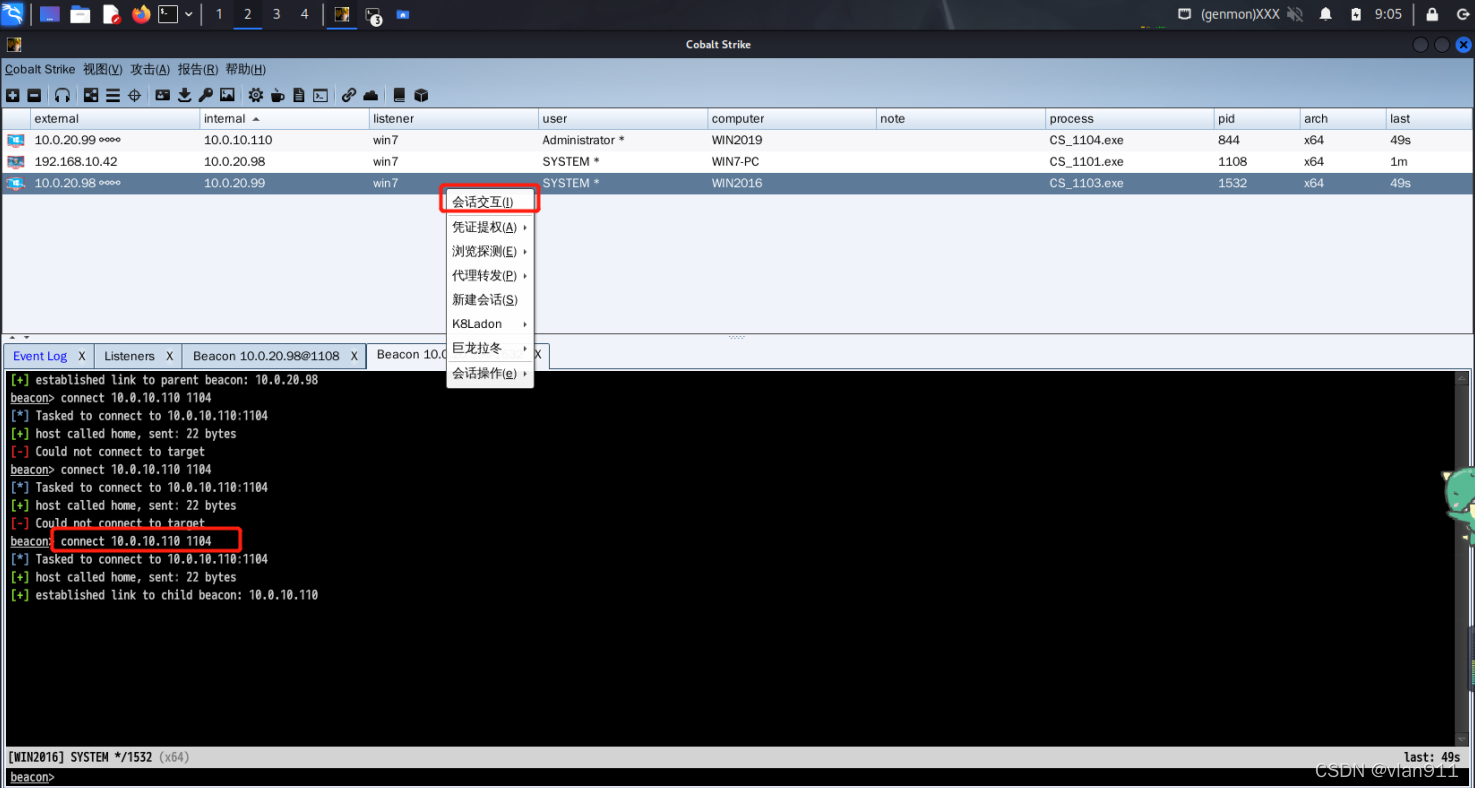
Task: Close the Event Log tab
Action: pos(81,356)
